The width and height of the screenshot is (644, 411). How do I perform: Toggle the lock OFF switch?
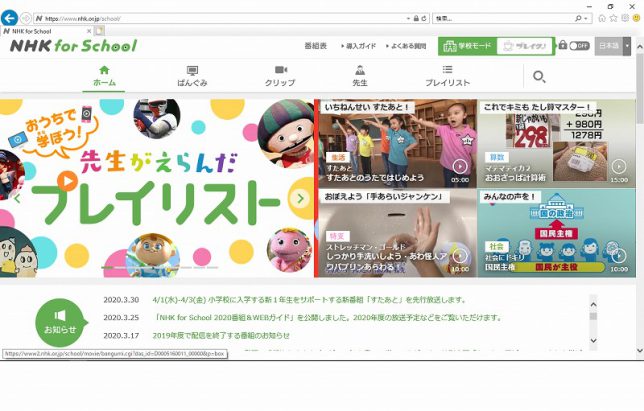[x=578, y=46]
